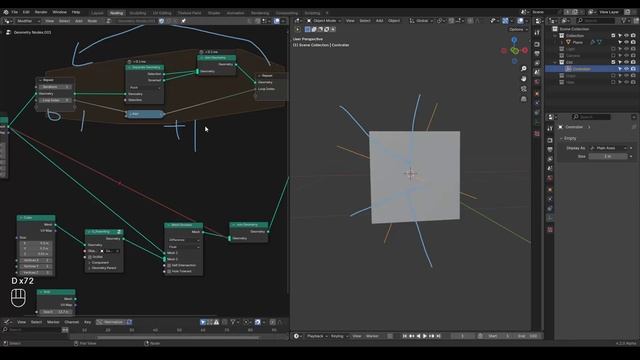Click the Blender logo icon

[x=6, y=12]
